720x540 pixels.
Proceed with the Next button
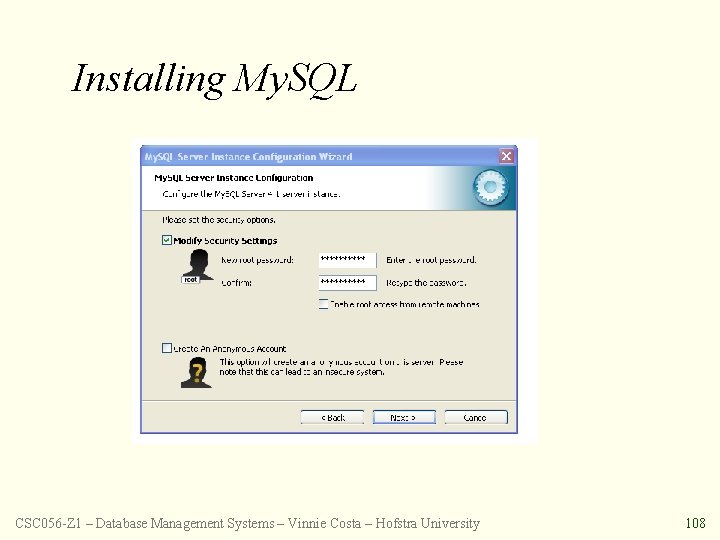404,417
